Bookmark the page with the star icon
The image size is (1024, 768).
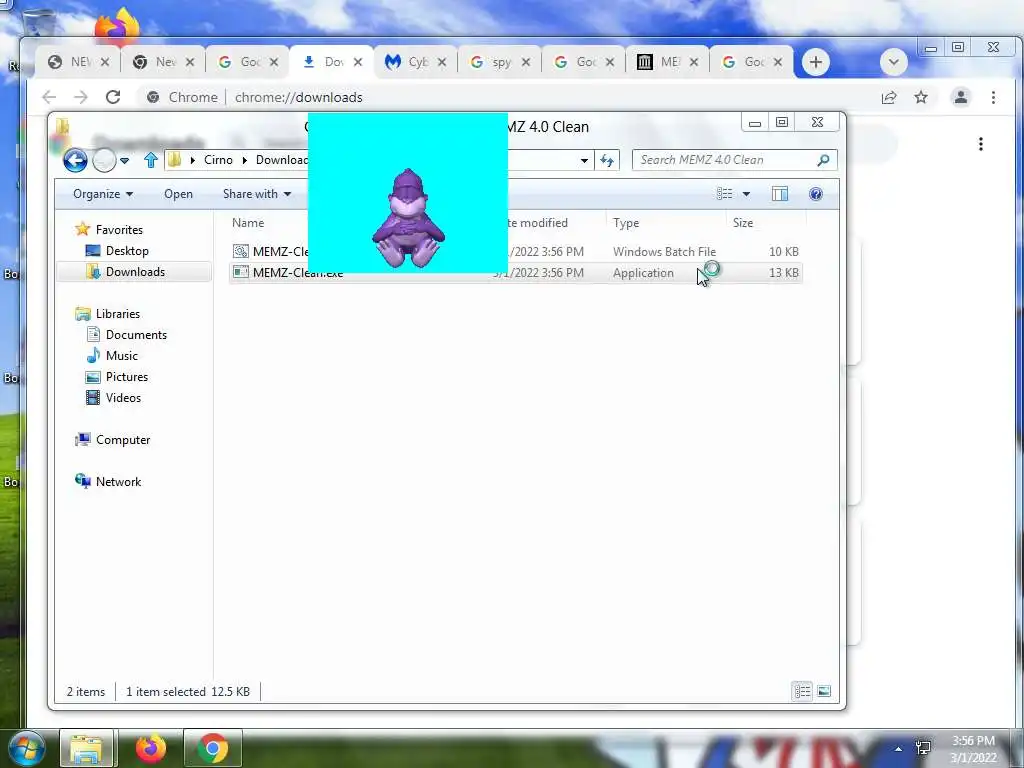921,97
